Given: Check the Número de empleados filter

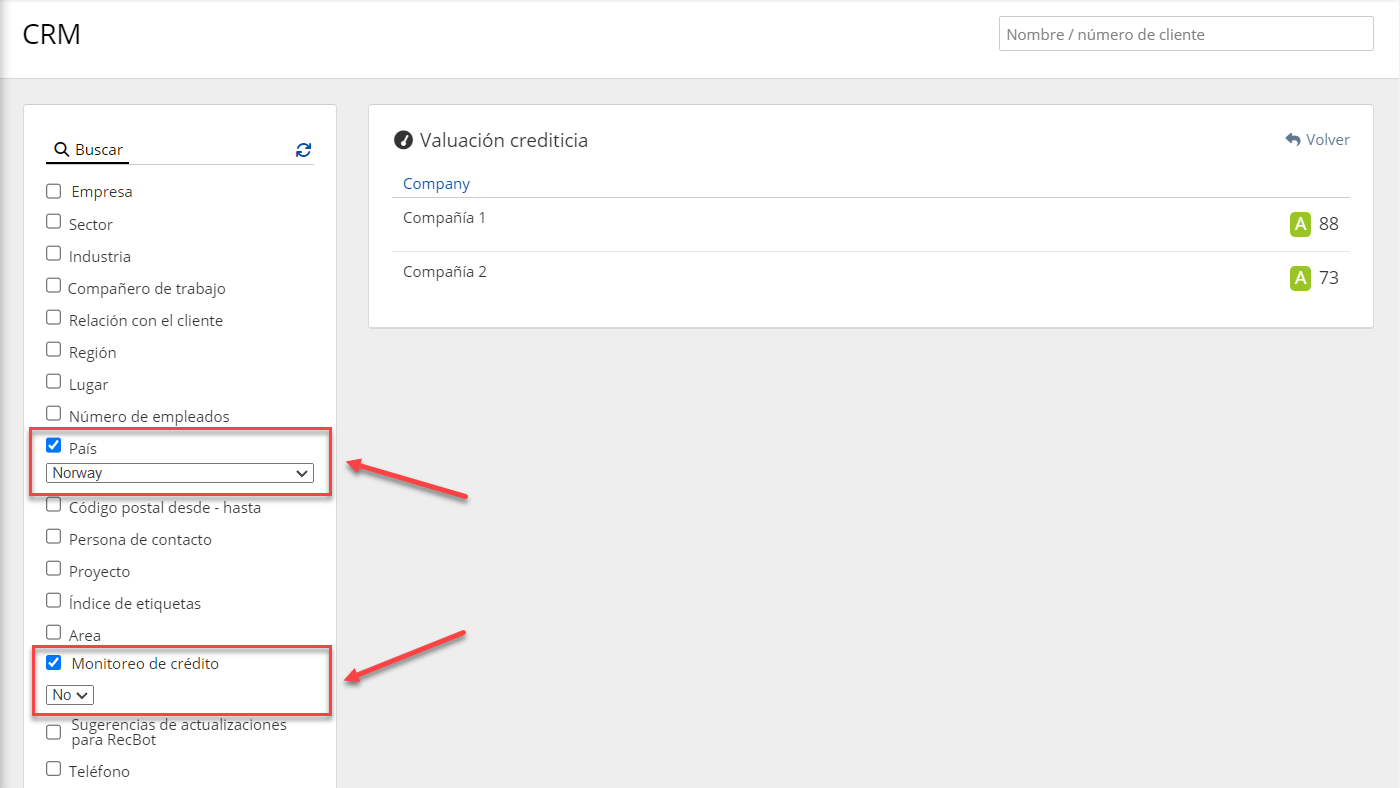Looking at the screenshot, I should click(x=54, y=414).
